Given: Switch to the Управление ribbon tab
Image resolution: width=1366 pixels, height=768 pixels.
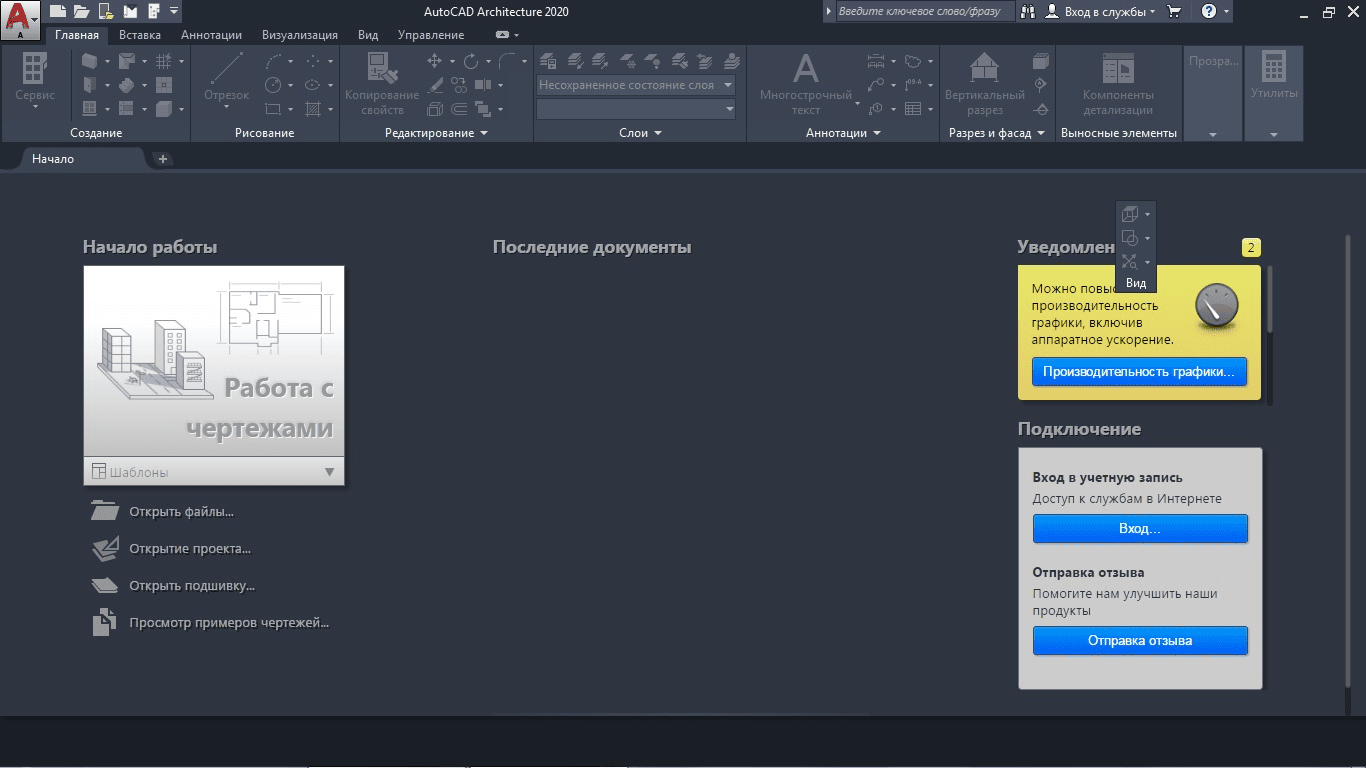Looking at the screenshot, I should 431,35.
